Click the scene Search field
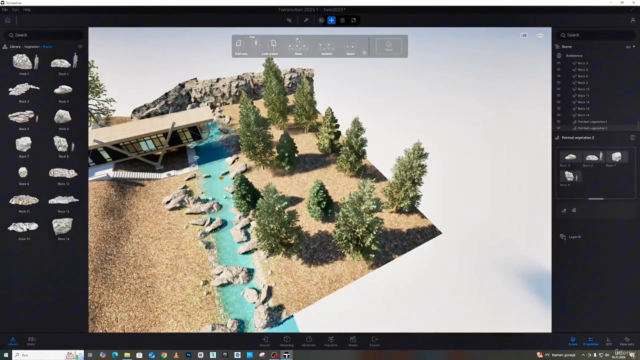640x360 pixels. coord(596,35)
